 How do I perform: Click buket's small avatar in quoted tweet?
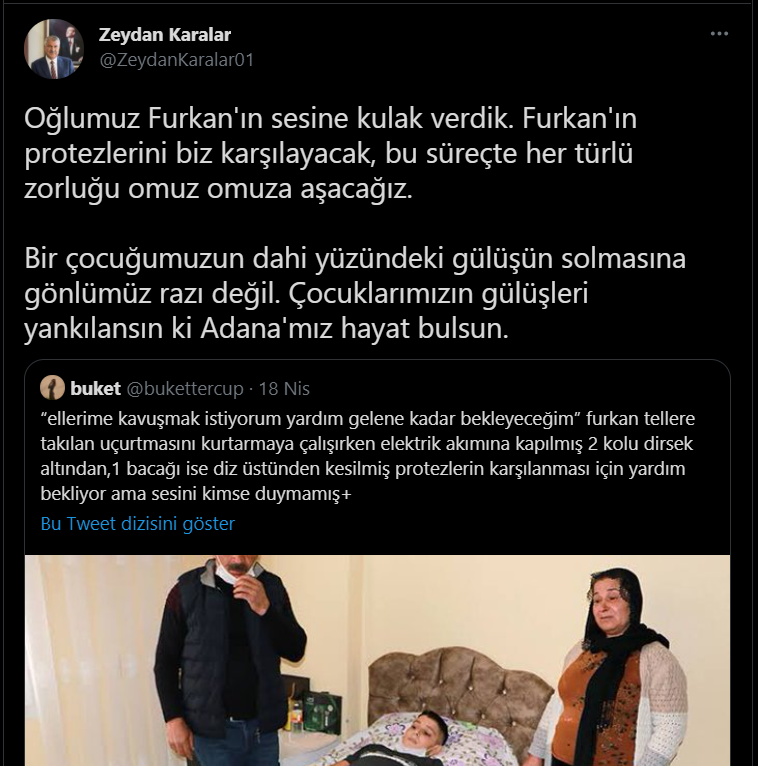tap(52, 388)
